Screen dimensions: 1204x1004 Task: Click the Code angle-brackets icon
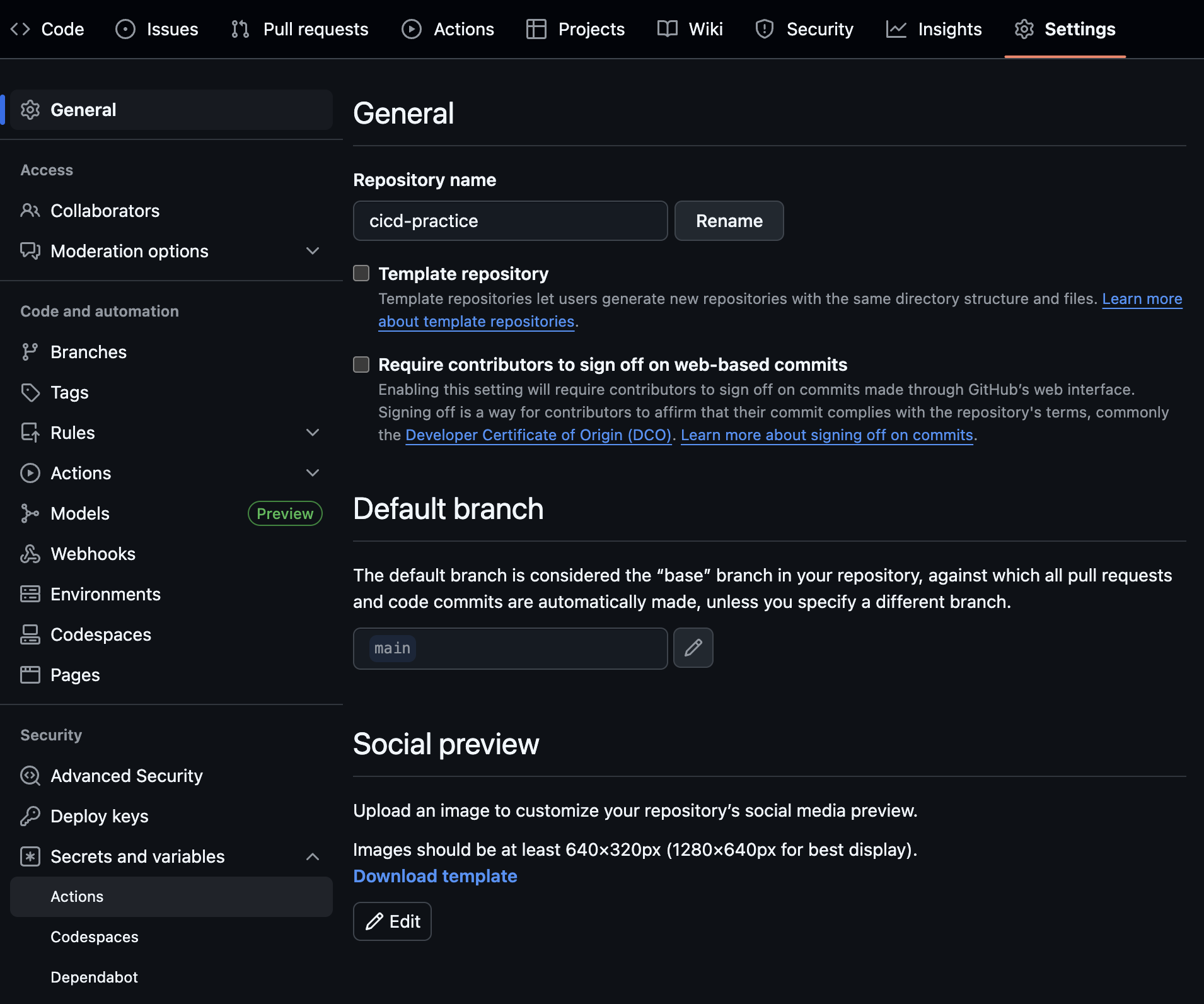pyautogui.click(x=20, y=29)
